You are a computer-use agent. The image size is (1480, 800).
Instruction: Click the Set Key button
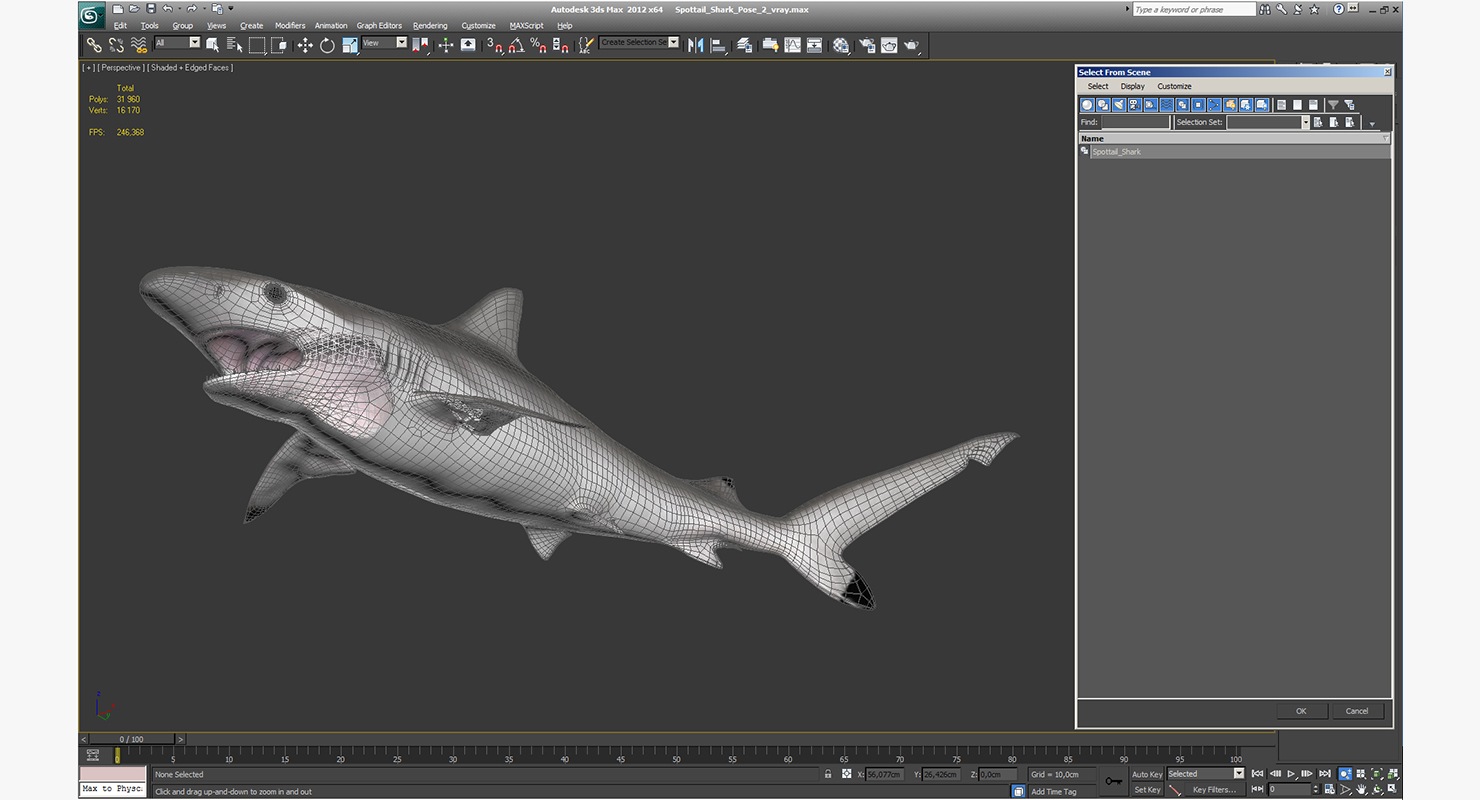tap(1147, 790)
